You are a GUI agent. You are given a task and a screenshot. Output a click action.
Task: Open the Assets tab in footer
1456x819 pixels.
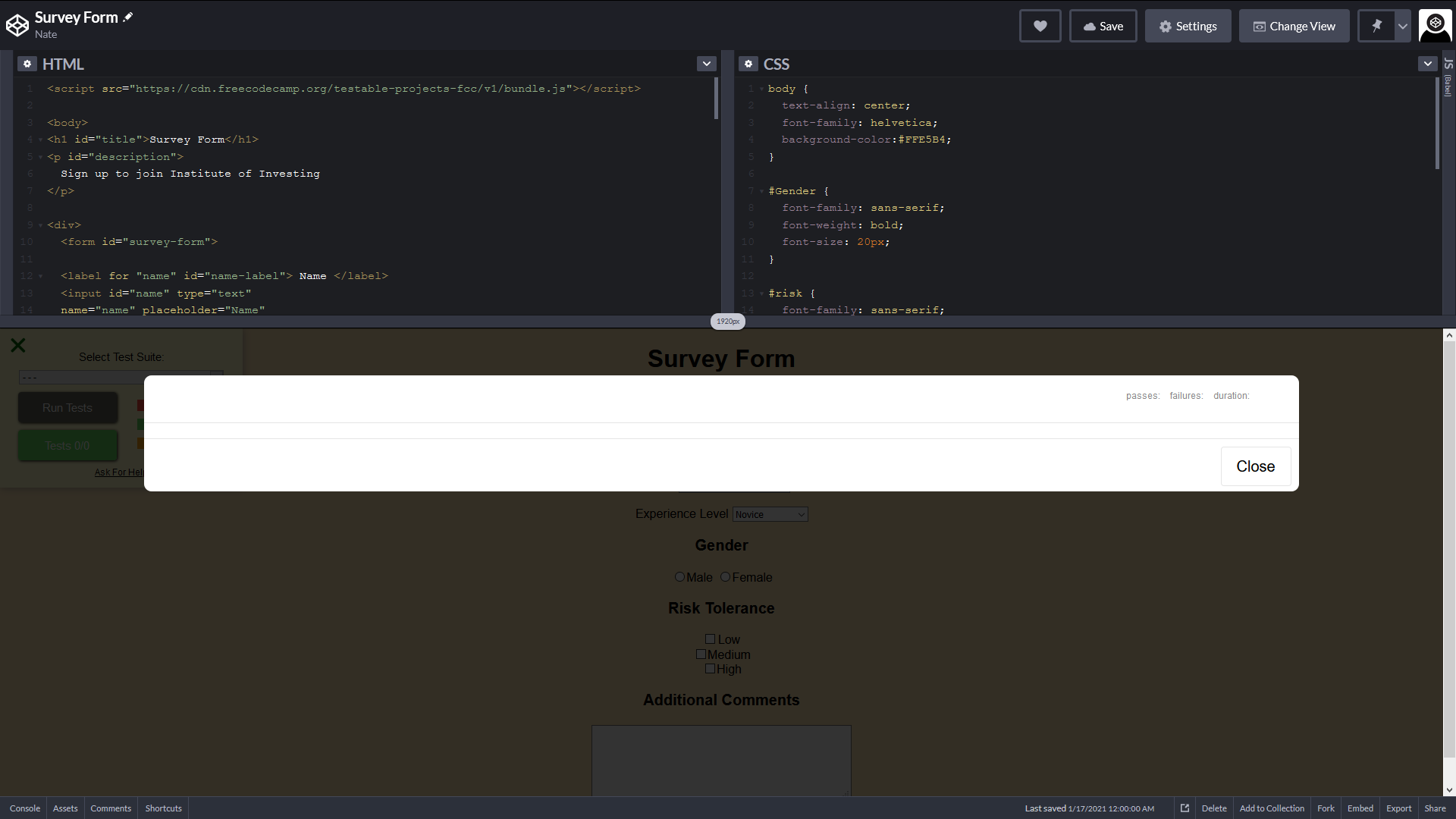coord(65,808)
